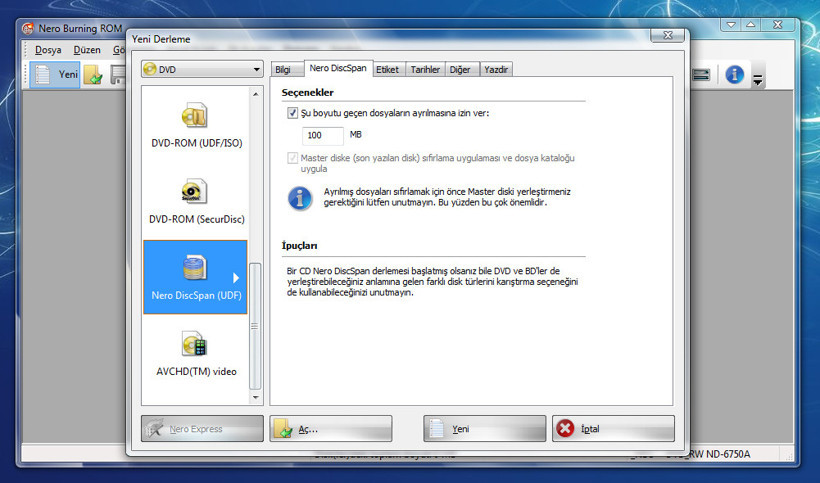Click the 100 MB size input field
The width and height of the screenshot is (820, 483).
pyautogui.click(x=323, y=135)
